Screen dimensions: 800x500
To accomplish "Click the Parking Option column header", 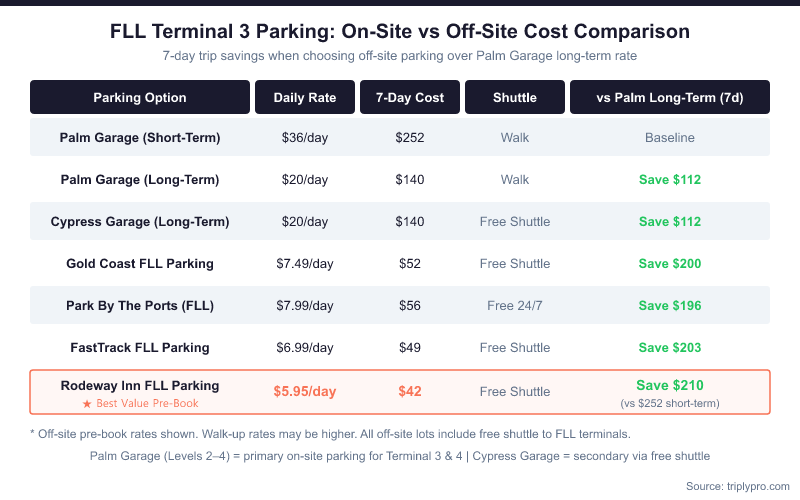I will click(x=140, y=98).
